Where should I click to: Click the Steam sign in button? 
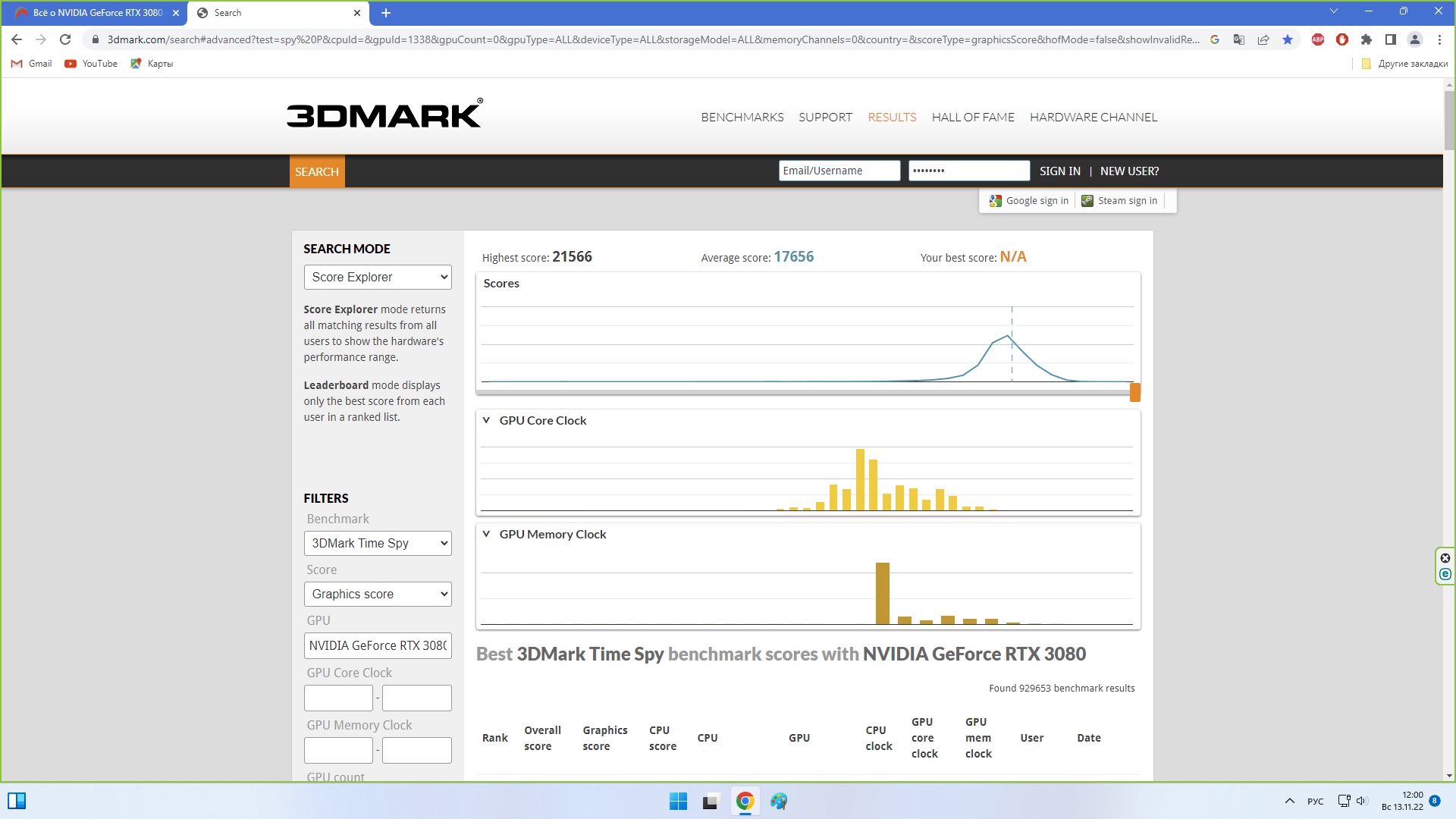(1119, 201)
